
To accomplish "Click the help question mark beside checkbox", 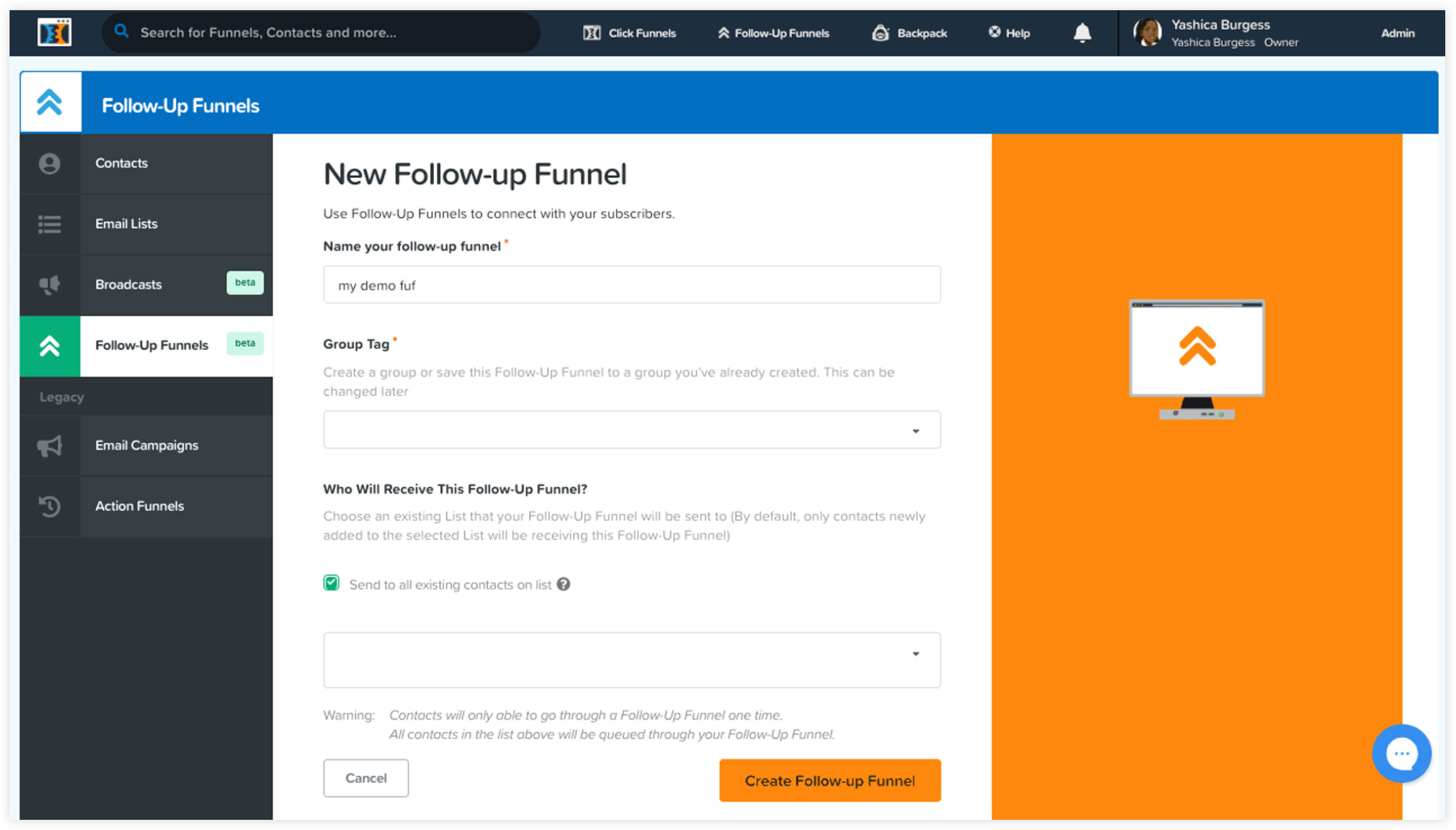I will (x=563, y=584).
